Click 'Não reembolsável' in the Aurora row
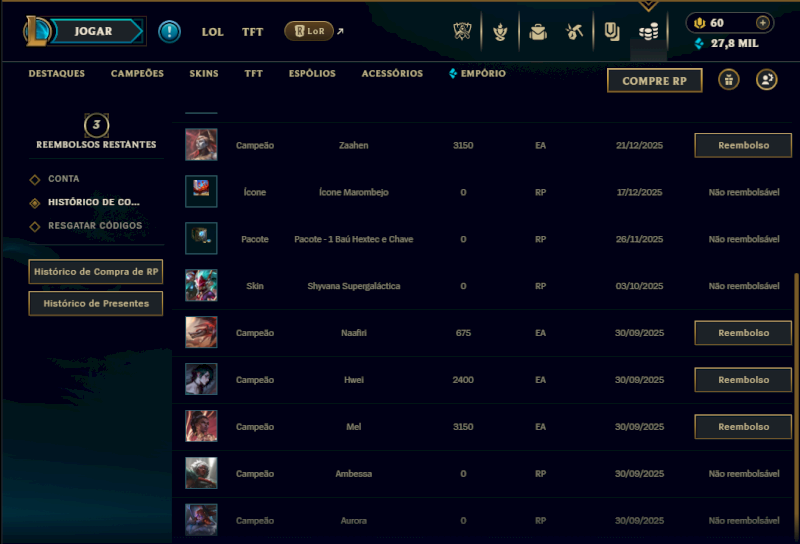Image resolution: width=800 pixels, height=544 pixels. tap(743, 521)
